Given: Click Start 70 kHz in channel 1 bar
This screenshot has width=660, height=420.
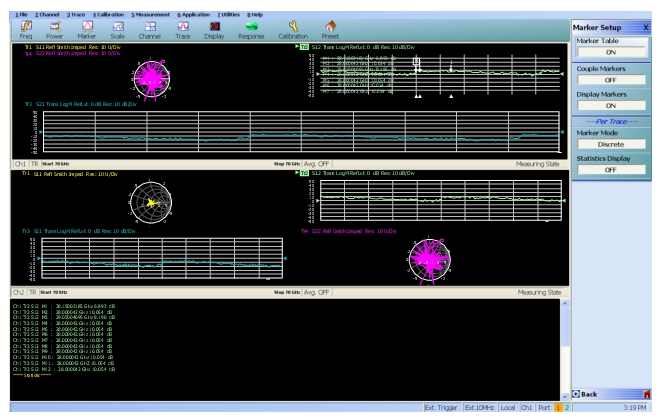Looking at the screenshot, I should [x=56, y=164].
